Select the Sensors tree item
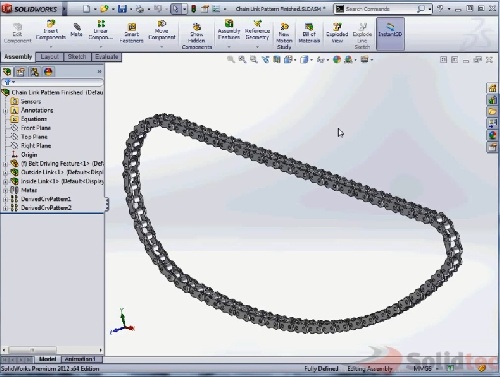Image resolution: width=500 pixels, height=377 pixels. (30, 101)
